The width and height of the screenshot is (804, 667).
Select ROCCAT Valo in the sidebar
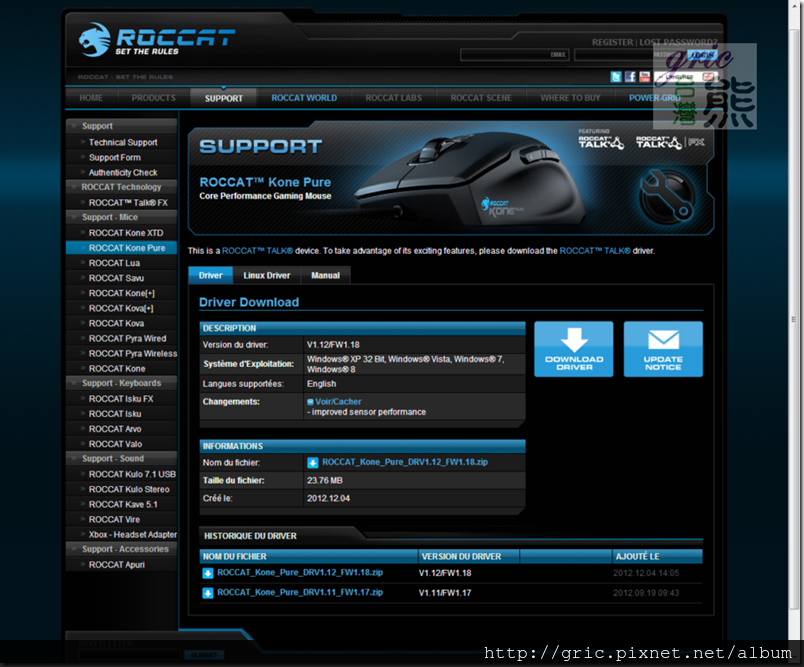[115, 444]
